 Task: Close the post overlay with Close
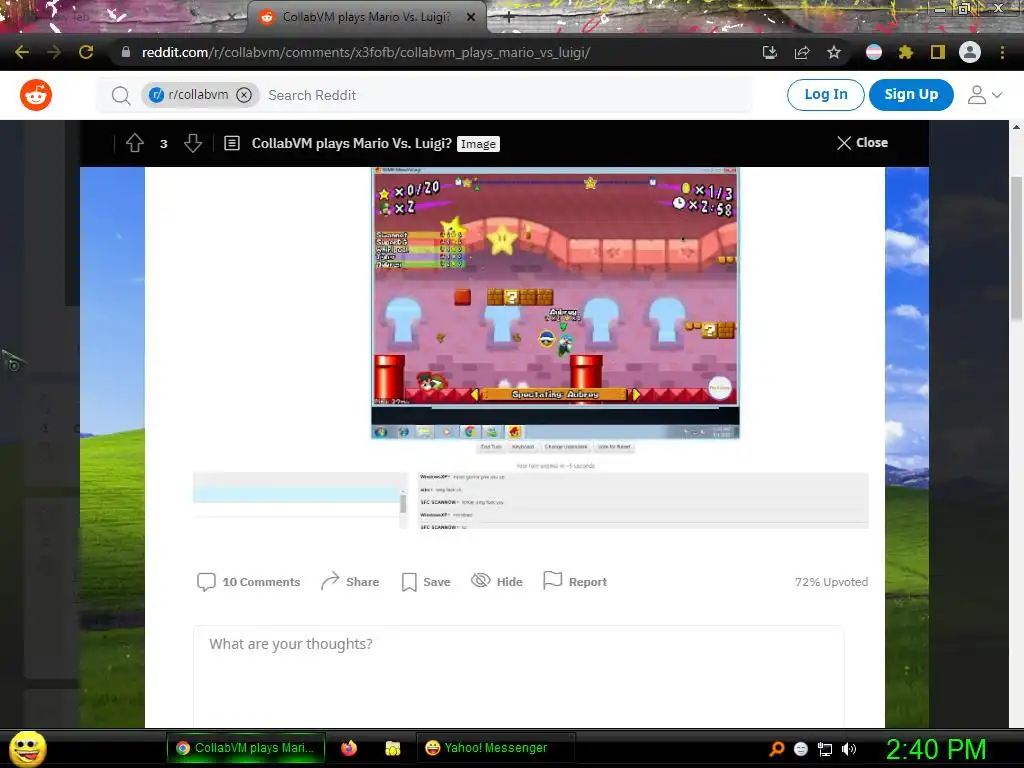click(x=862, y=143)
